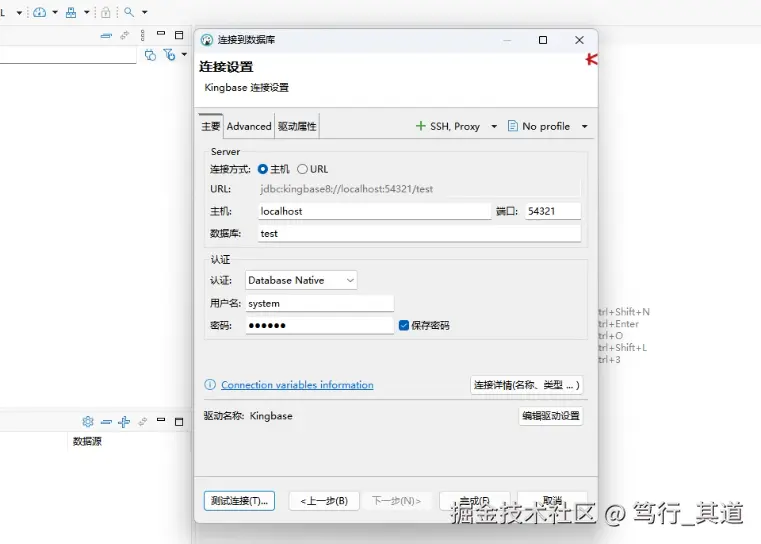Click the SSH, Proxy add button
This screenshot has width=761, height=544.
pos(448,126)
